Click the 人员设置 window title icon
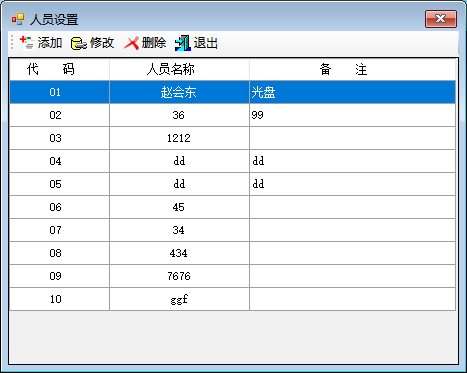 tap(18, 19)
